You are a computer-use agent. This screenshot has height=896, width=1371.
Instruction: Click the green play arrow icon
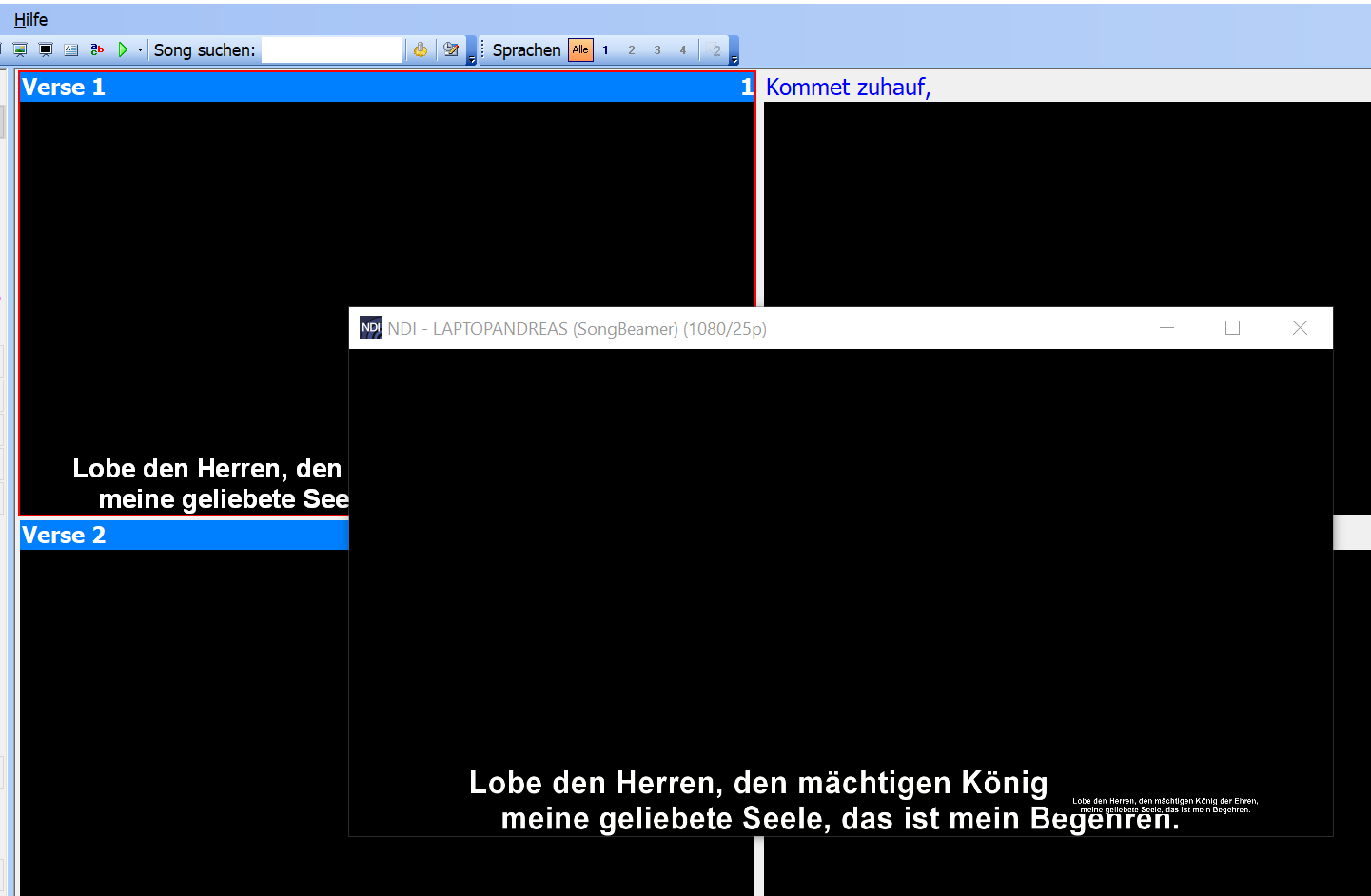pos(123,49)
